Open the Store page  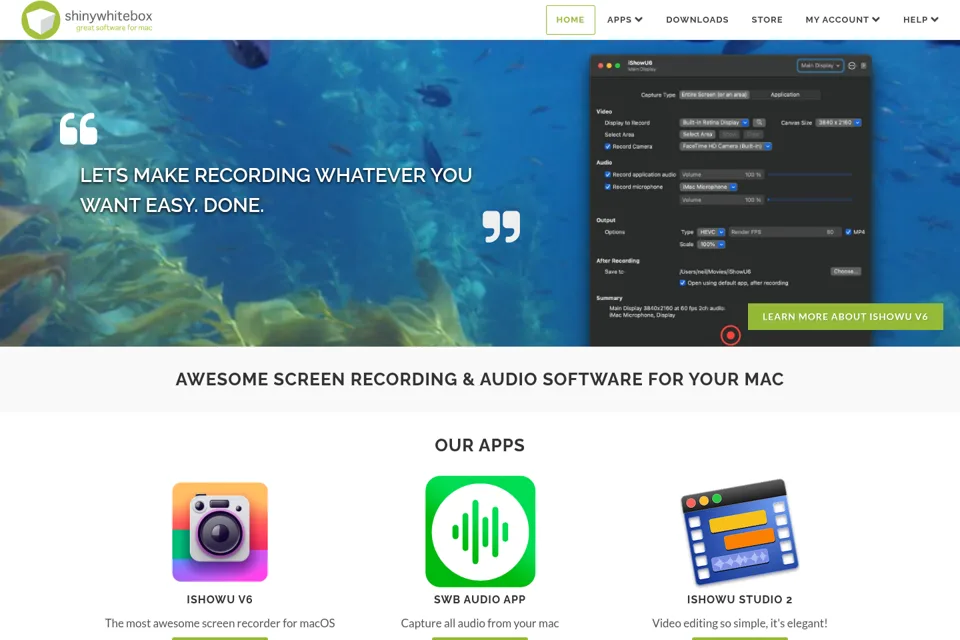767,20
